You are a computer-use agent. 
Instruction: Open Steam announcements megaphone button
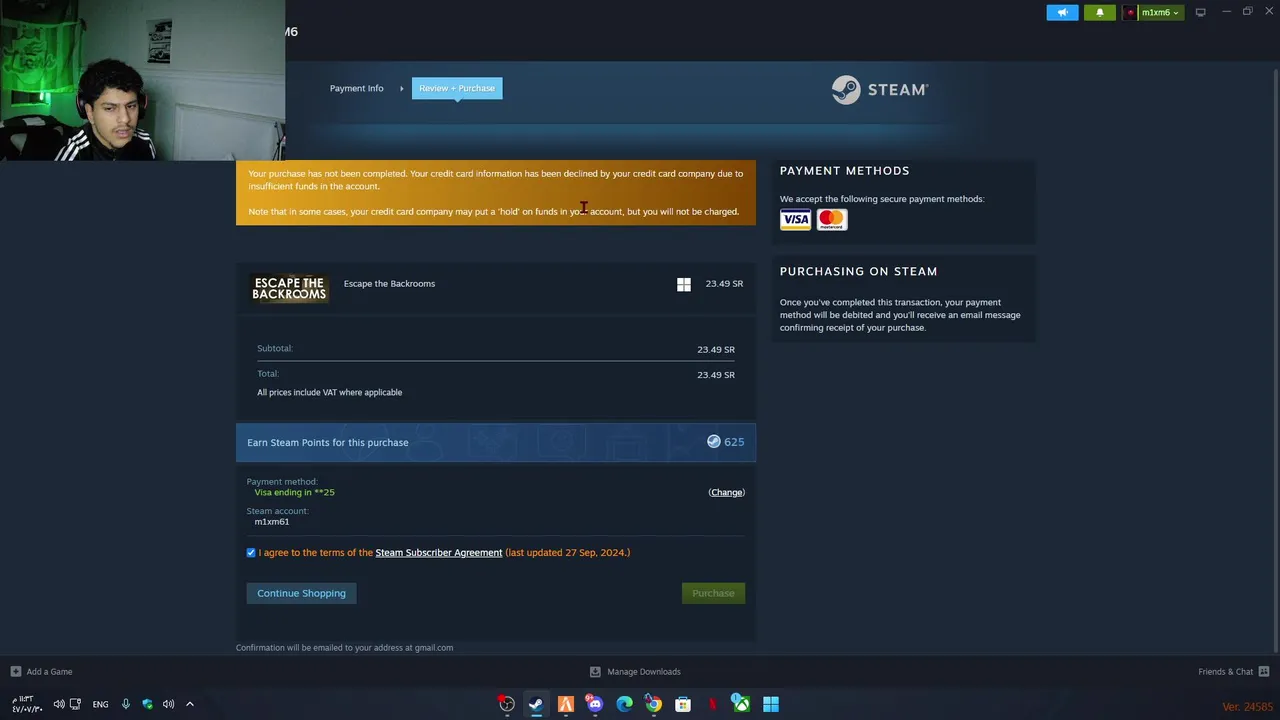(x=1062, y=12)
